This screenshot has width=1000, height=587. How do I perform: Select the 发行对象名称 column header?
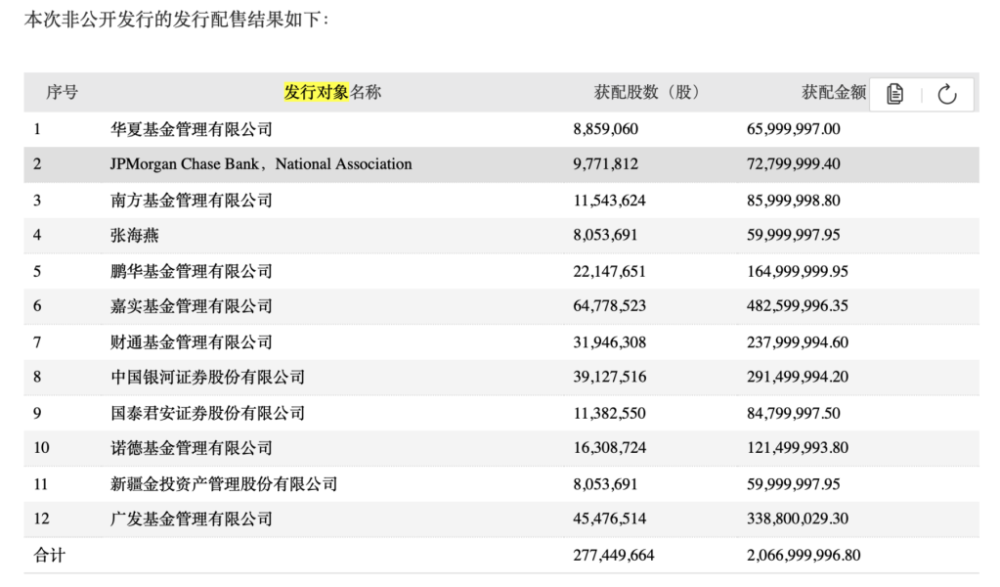tap(332, 93)
